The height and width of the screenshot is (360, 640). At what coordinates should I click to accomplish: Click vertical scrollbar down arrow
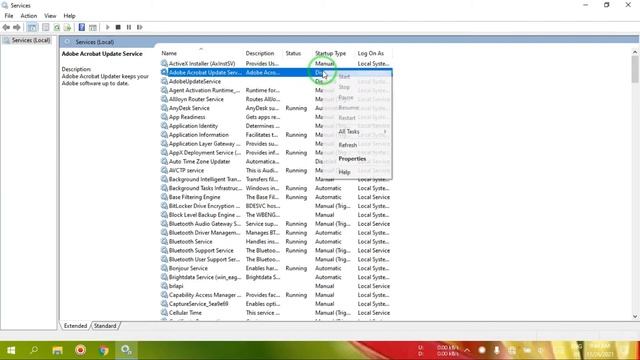coord(635,316)
